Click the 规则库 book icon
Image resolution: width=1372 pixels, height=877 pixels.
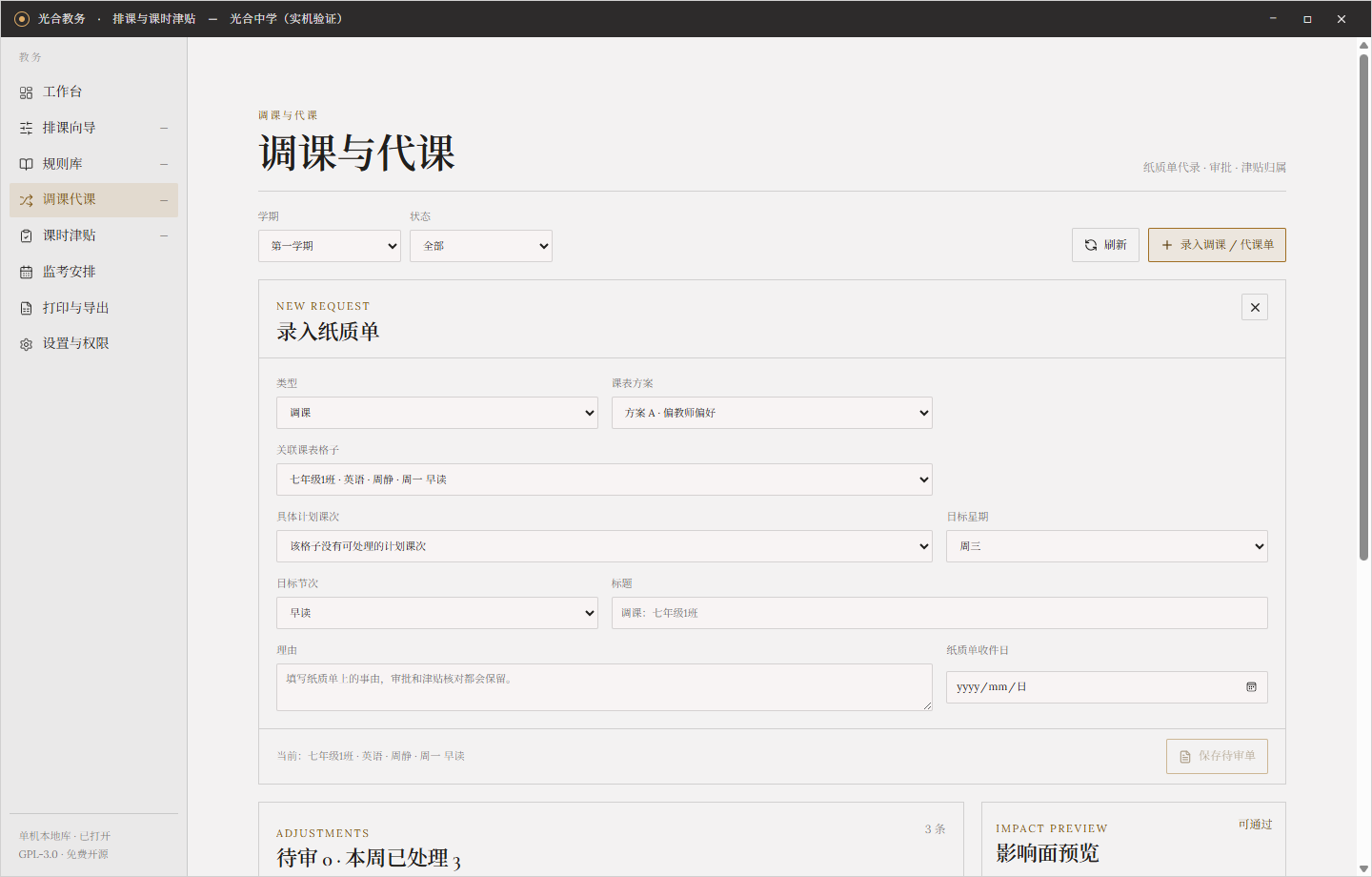point(26,164)
